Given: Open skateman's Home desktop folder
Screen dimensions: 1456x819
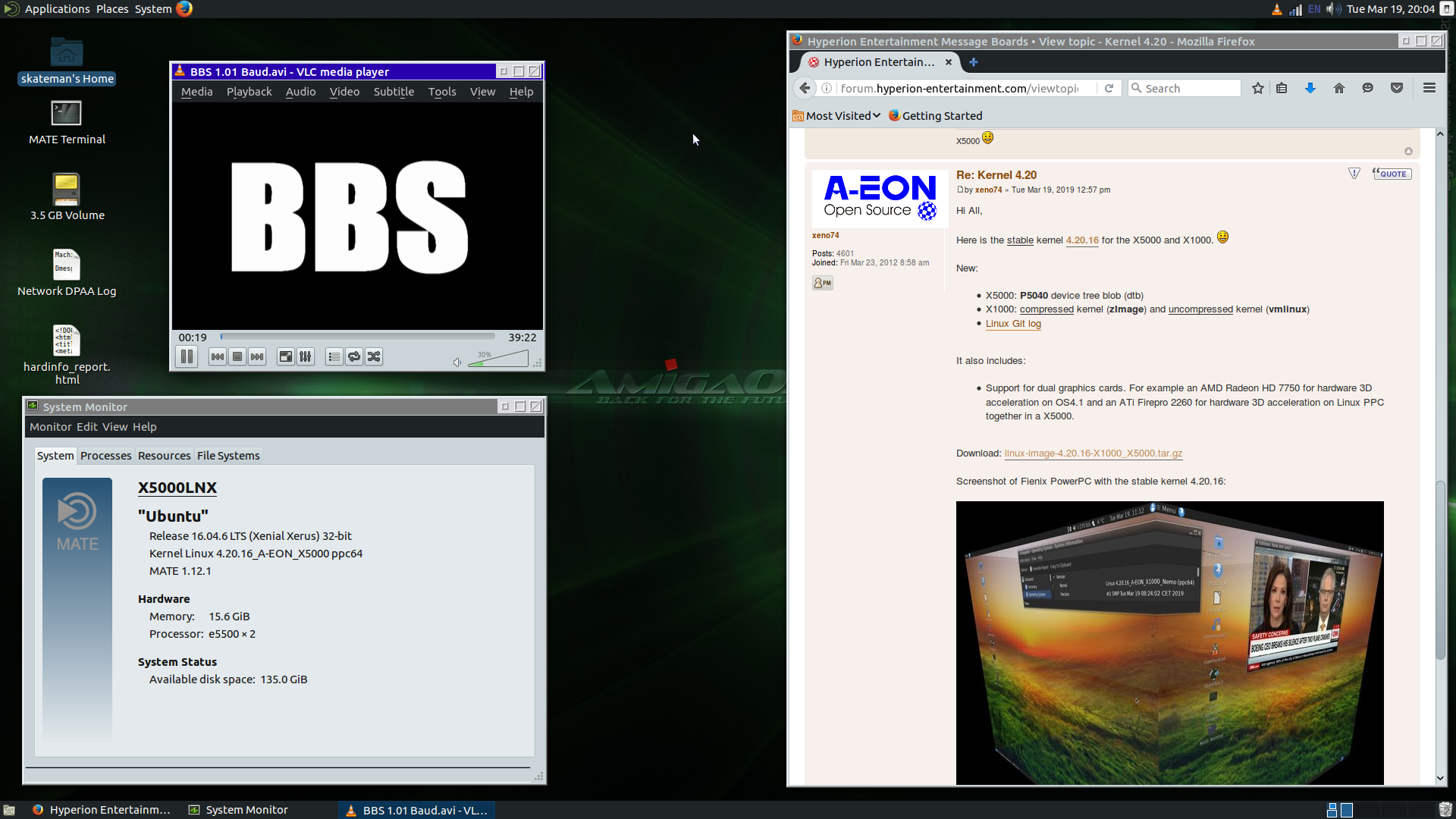Looking at the screenshot, I should 67,61.
